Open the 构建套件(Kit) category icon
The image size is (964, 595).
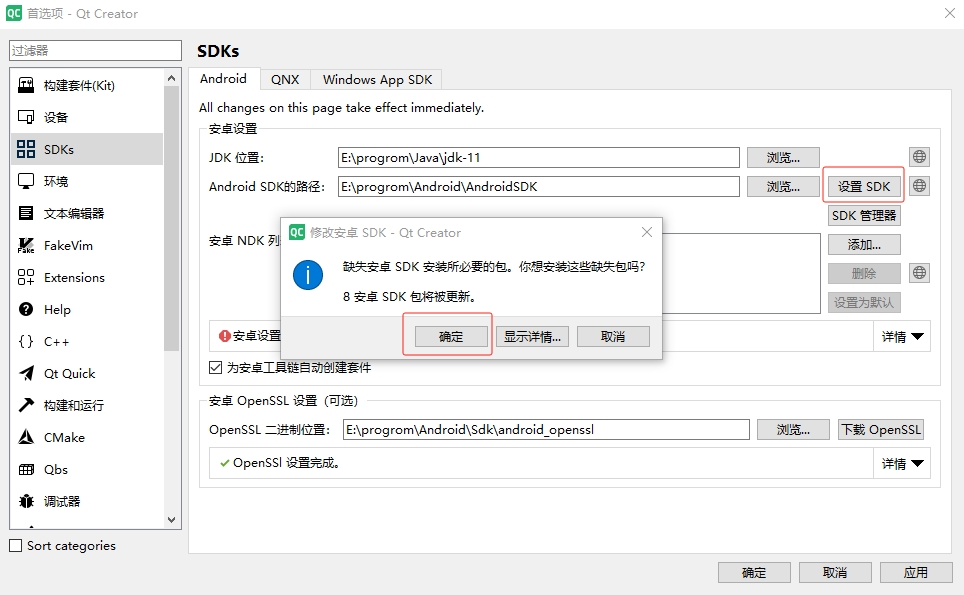26,85
